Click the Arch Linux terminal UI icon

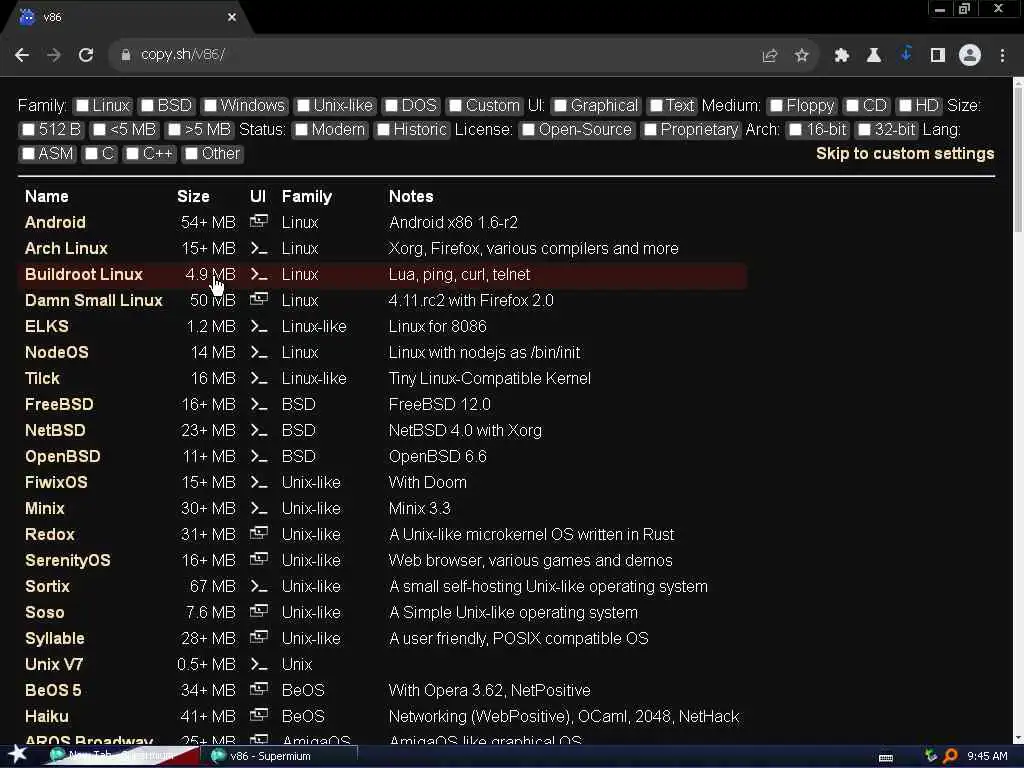pos(259,248)
